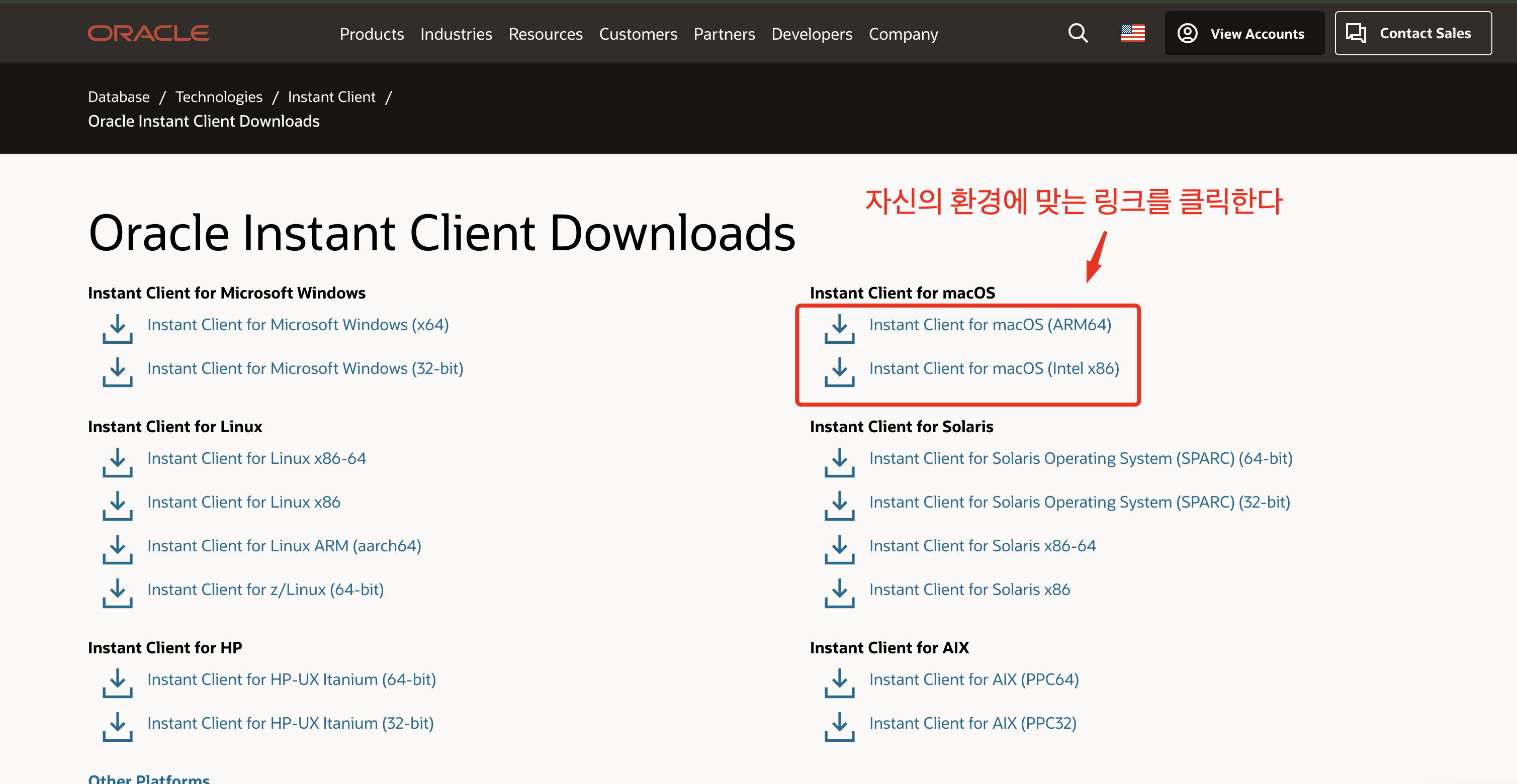This screenshot has height=784, width=1517.
Task: Click the US flag country selector icon
Action: point(1132,34)
